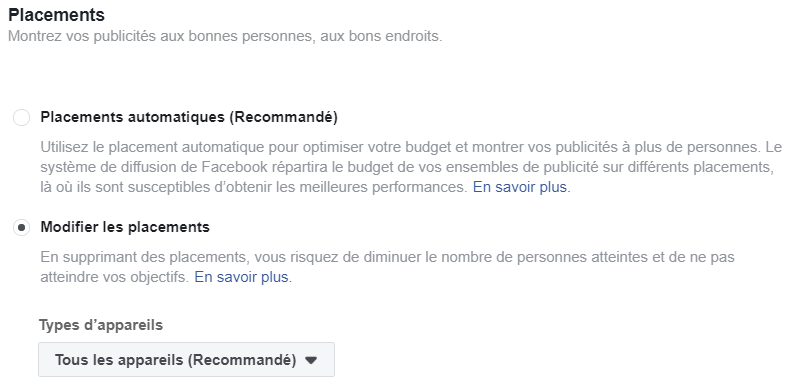The width and height of the screenshot is (806, 384).
Task: Click the Types d'appareils field label
Action: point(101,325)
